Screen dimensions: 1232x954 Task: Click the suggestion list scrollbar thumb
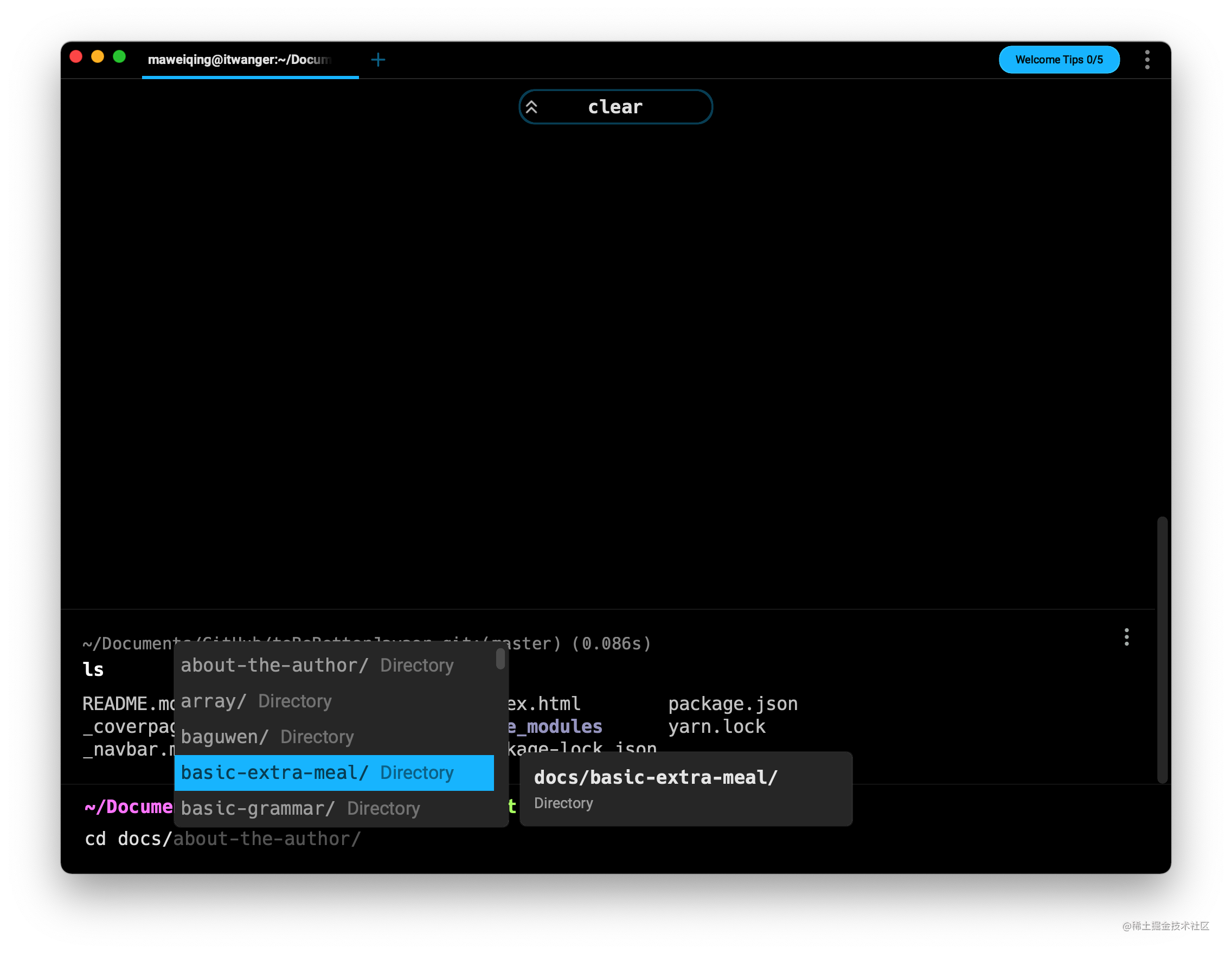[500, 659]
